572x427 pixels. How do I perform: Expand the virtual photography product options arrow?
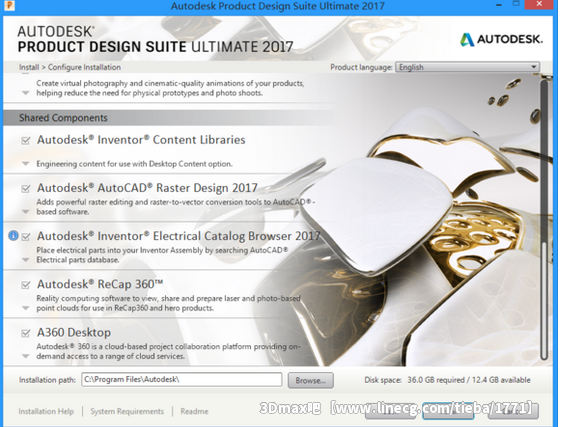click(26, 93)
